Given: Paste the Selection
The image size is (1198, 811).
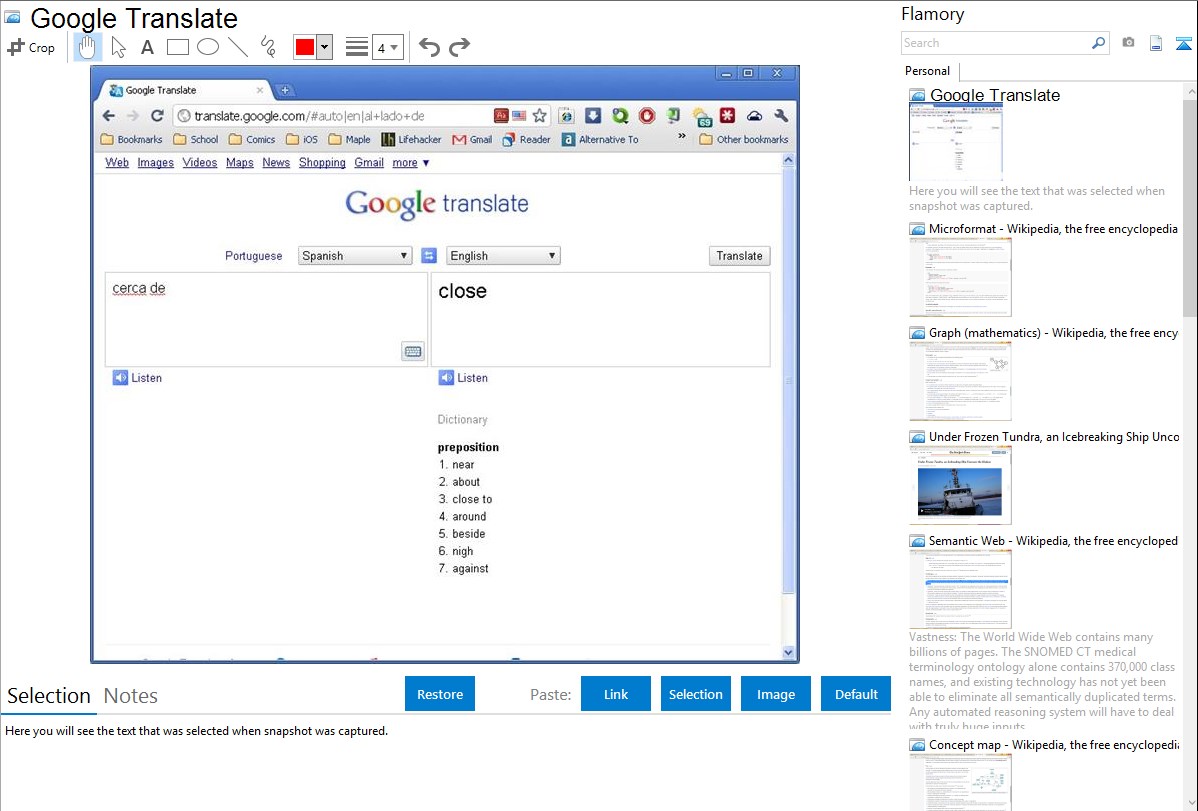Looking at the screenshot, I should click(695, 694).
